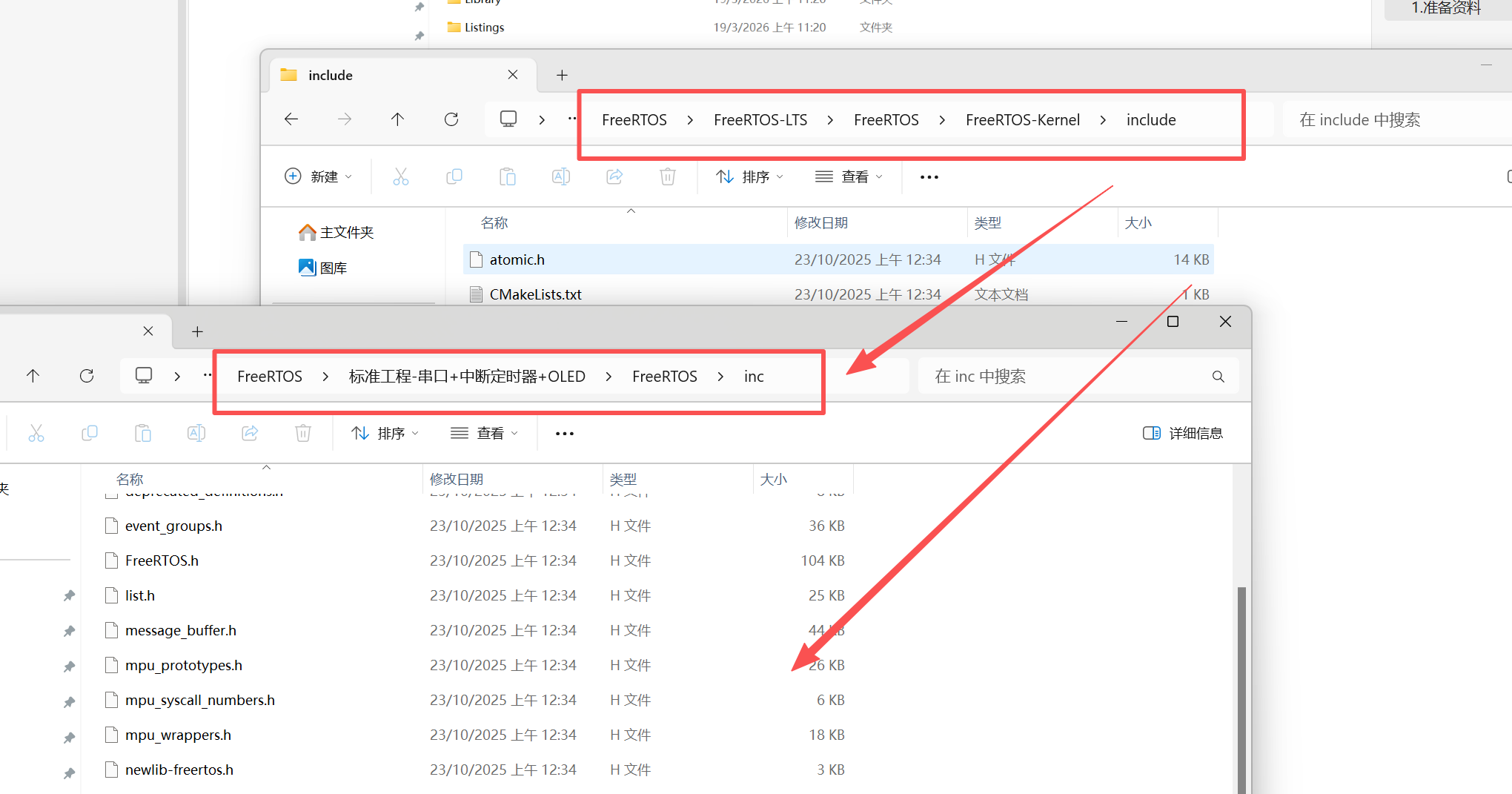Toggle the 详细信息 details pane
Image resolution: width=1512 pixels, height=794 pixels.
[1183, 434]
